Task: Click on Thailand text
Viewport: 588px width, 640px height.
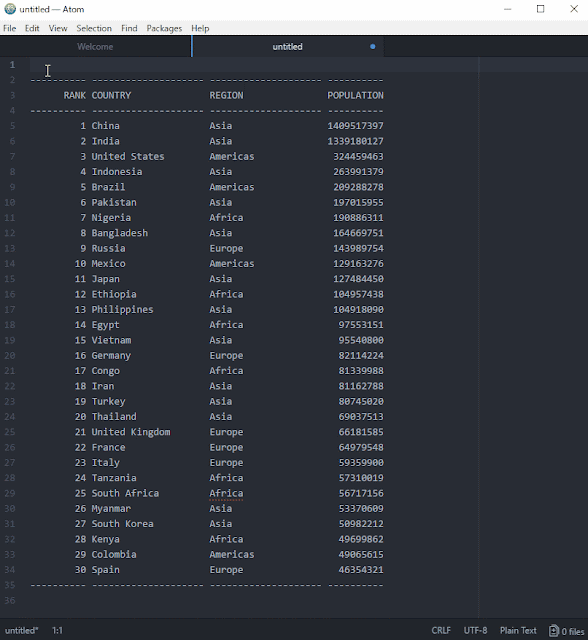Action: pos(114,417)
